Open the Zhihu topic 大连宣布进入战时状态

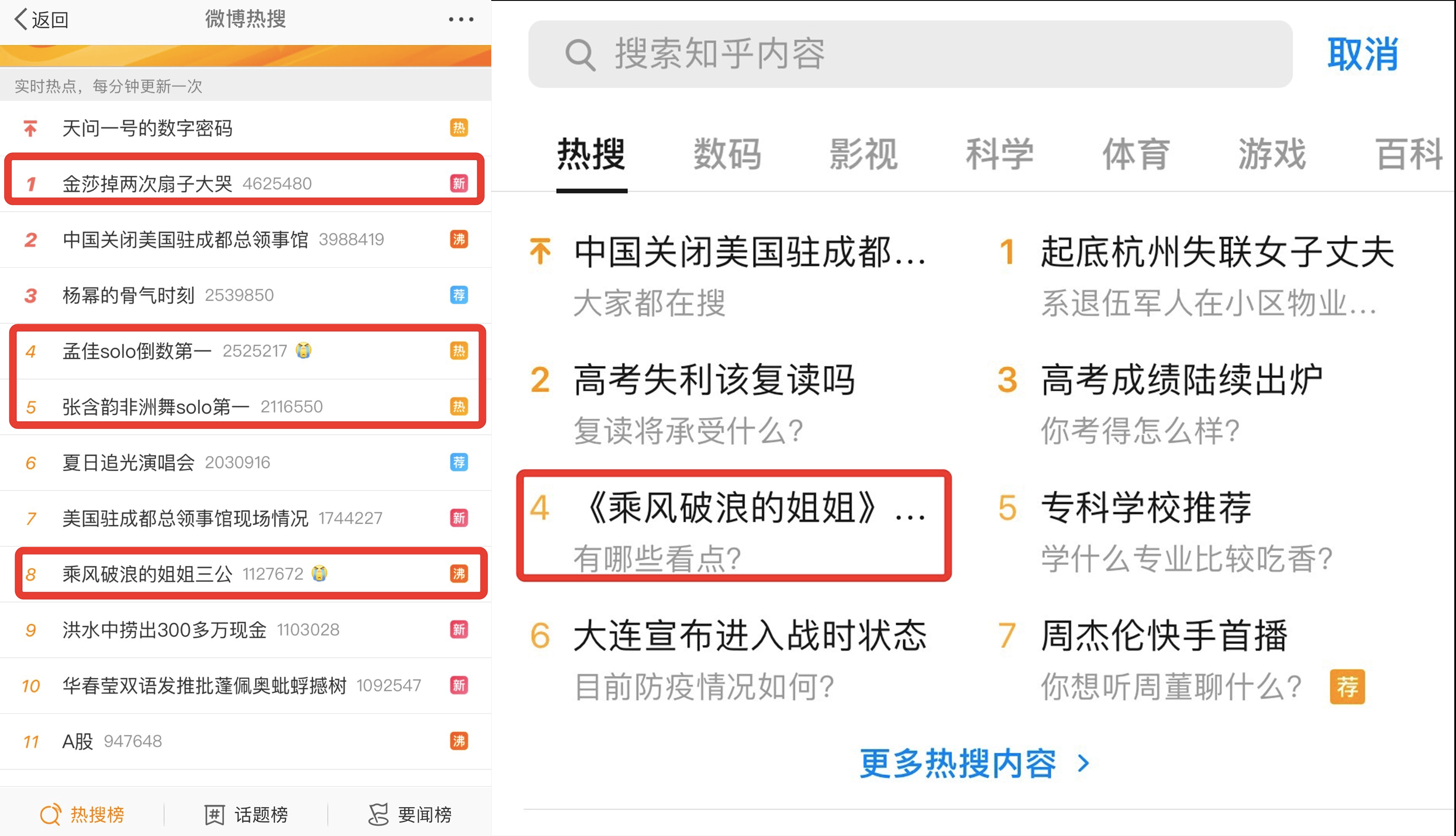pyautogui.click(x=749, y=636)
